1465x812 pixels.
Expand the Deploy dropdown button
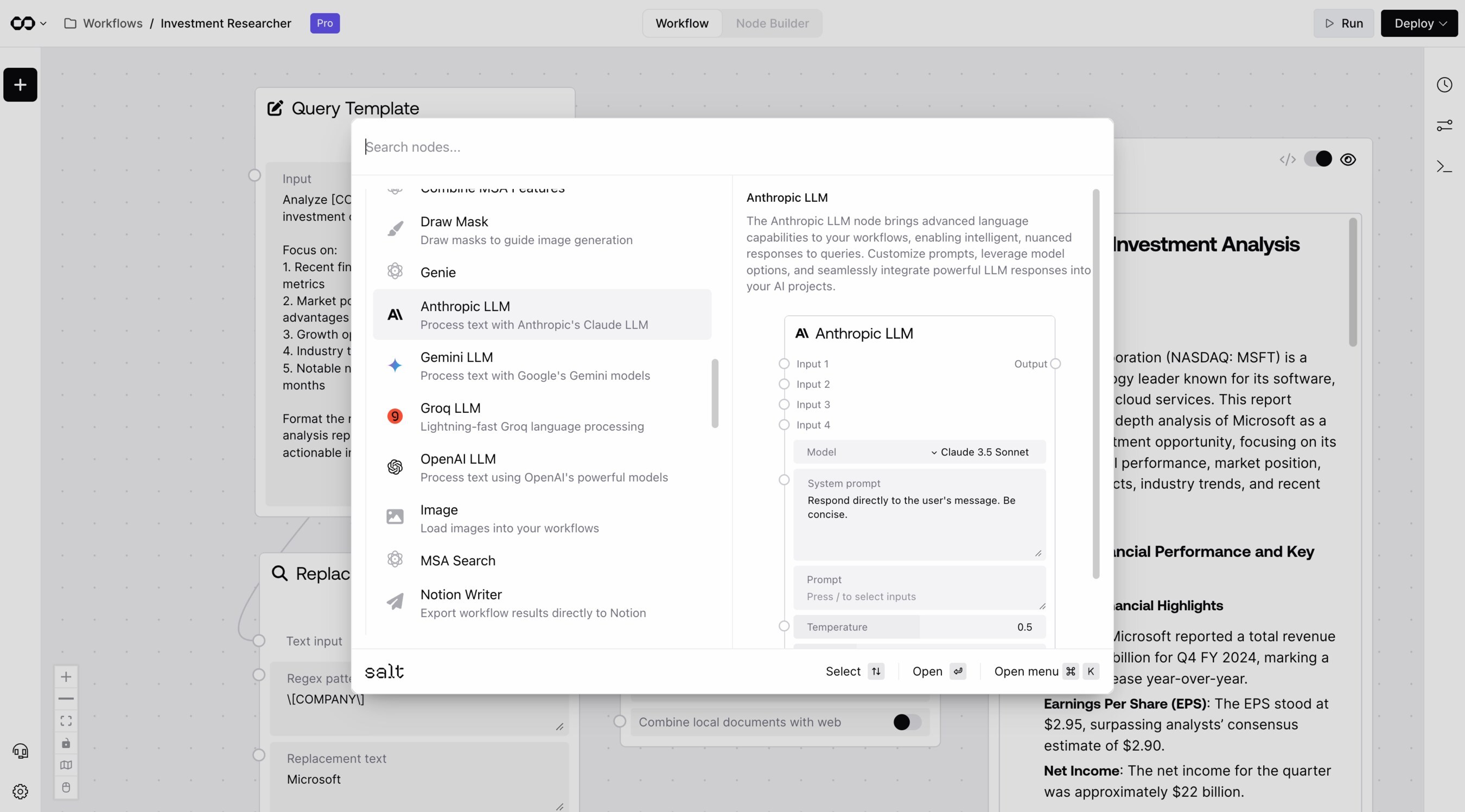(x=1419, y=23)
